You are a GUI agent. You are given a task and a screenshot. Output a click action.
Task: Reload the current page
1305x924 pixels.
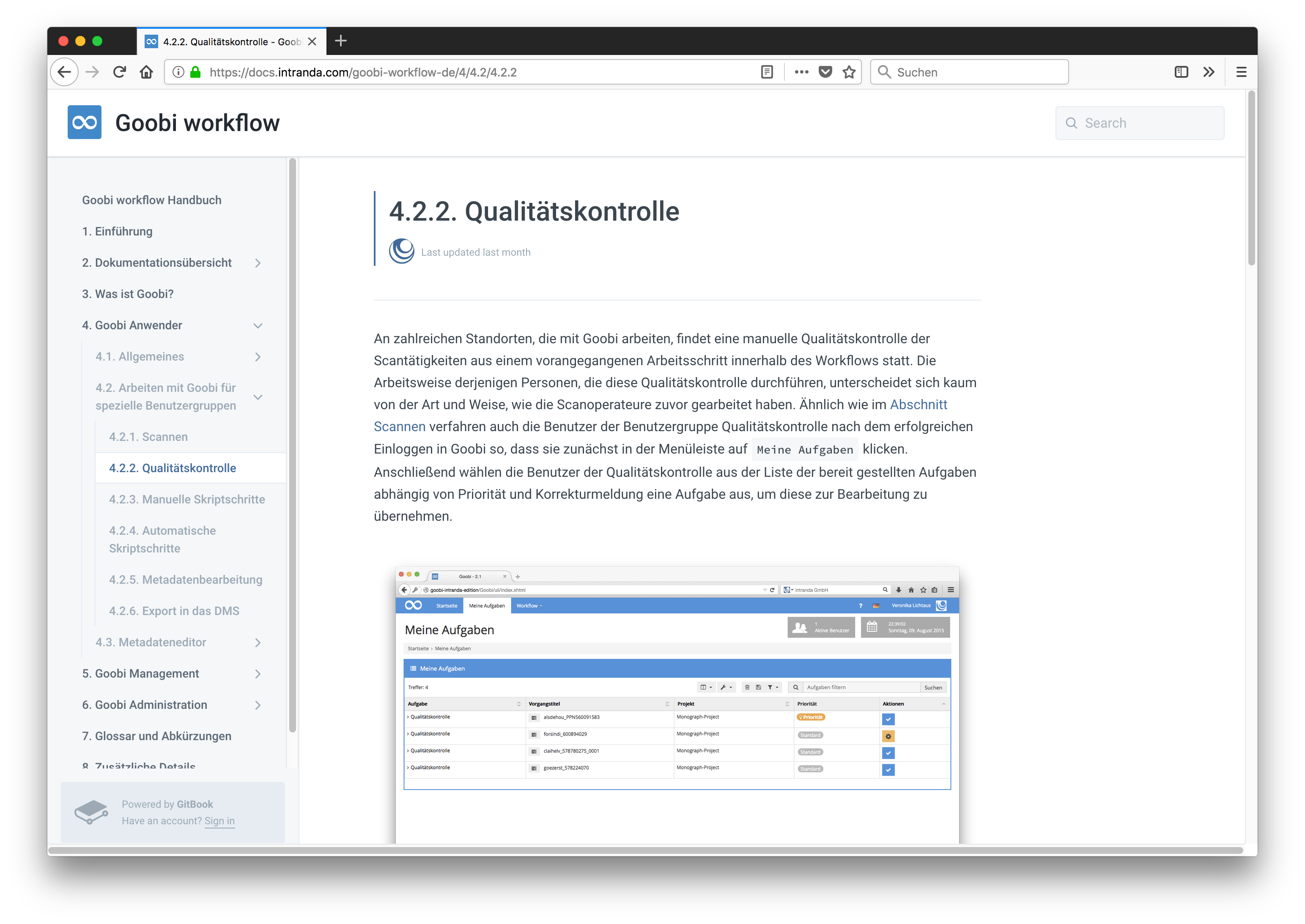[x=120, y=72]
